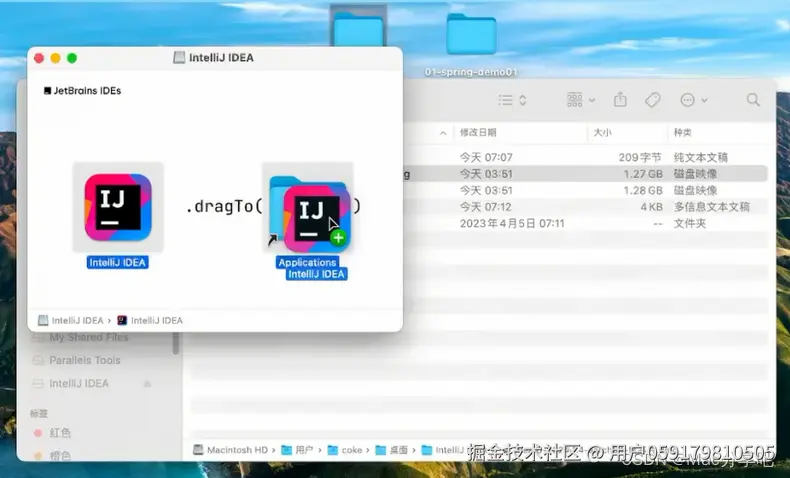The height and width of the screenshot is (478, 790).
Task: Select the highlighted folder on the desktop
Action: (359, 25)
